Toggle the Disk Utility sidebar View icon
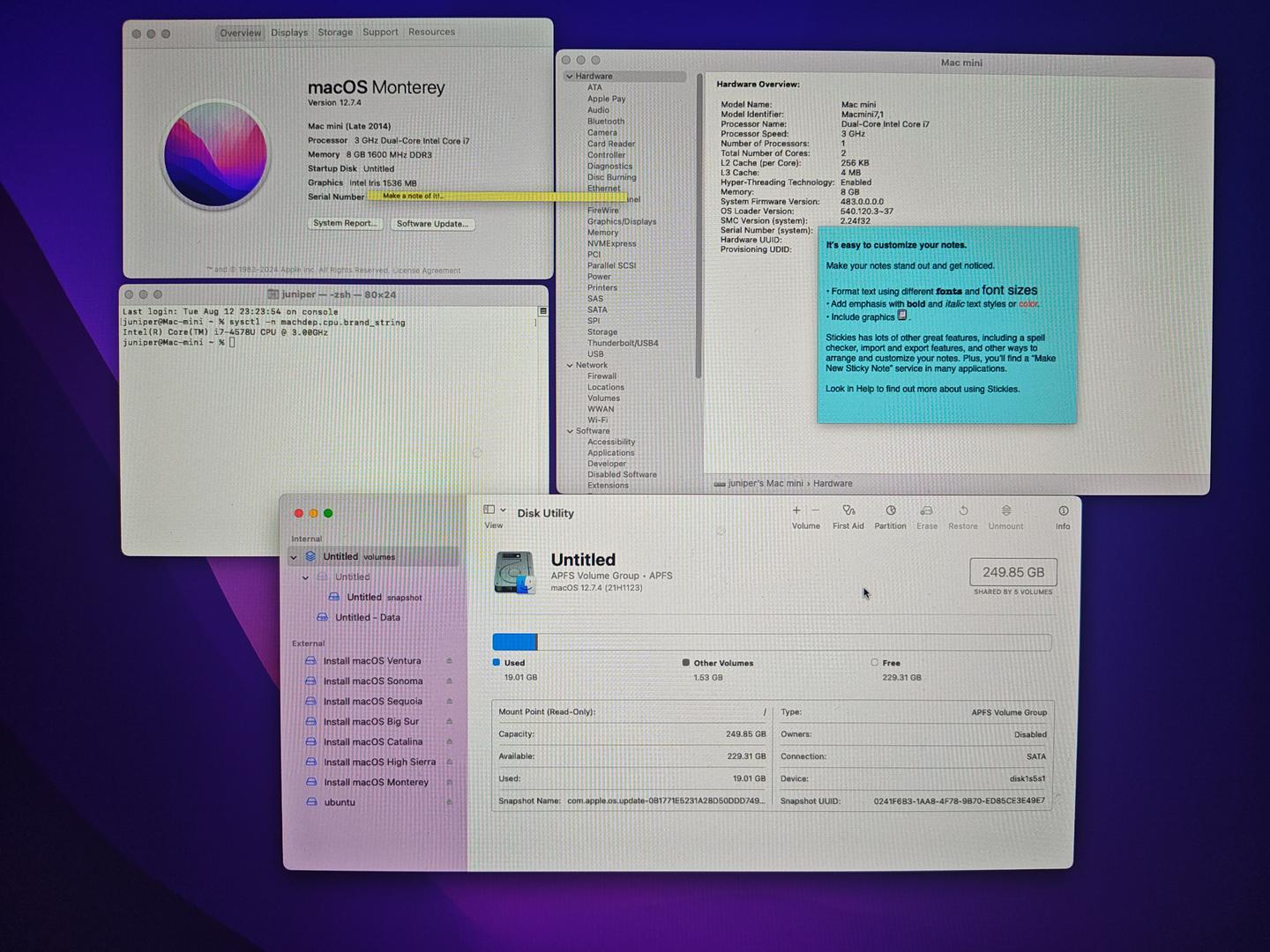This screenshot has height=952, width=1270. (x=489, y=509)
